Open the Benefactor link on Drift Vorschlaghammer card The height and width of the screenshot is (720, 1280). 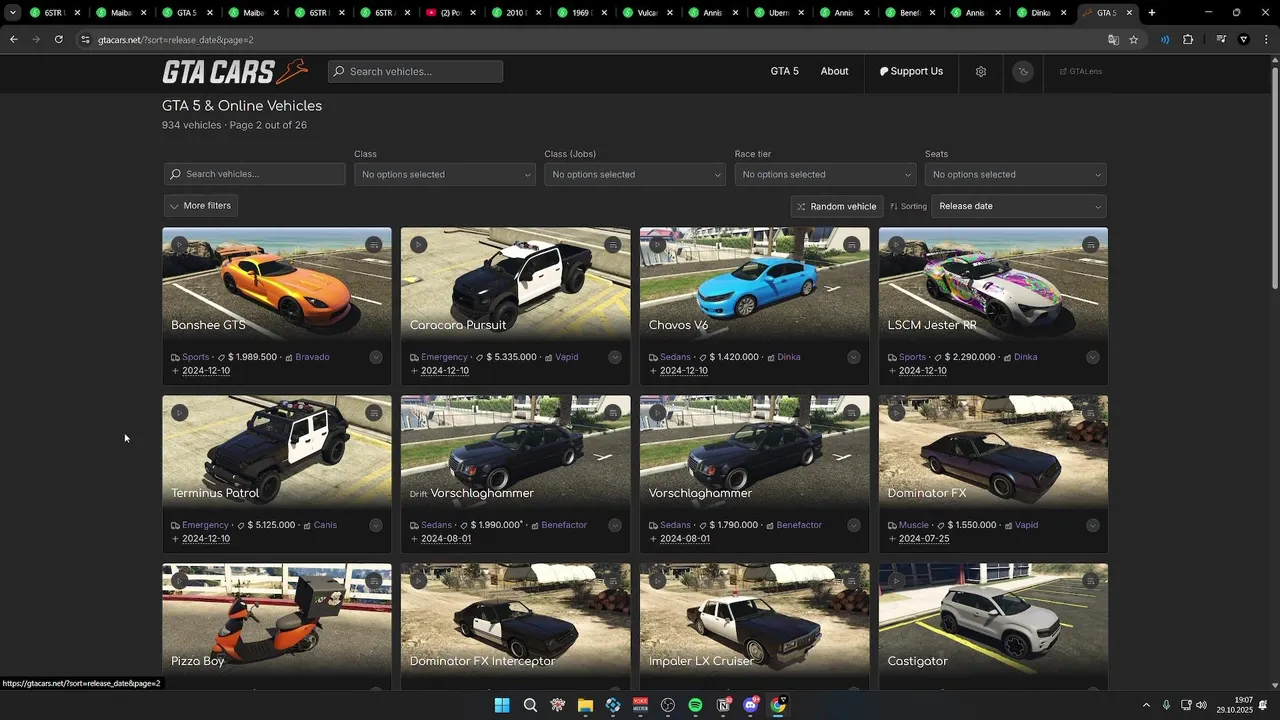coord(564,525)
